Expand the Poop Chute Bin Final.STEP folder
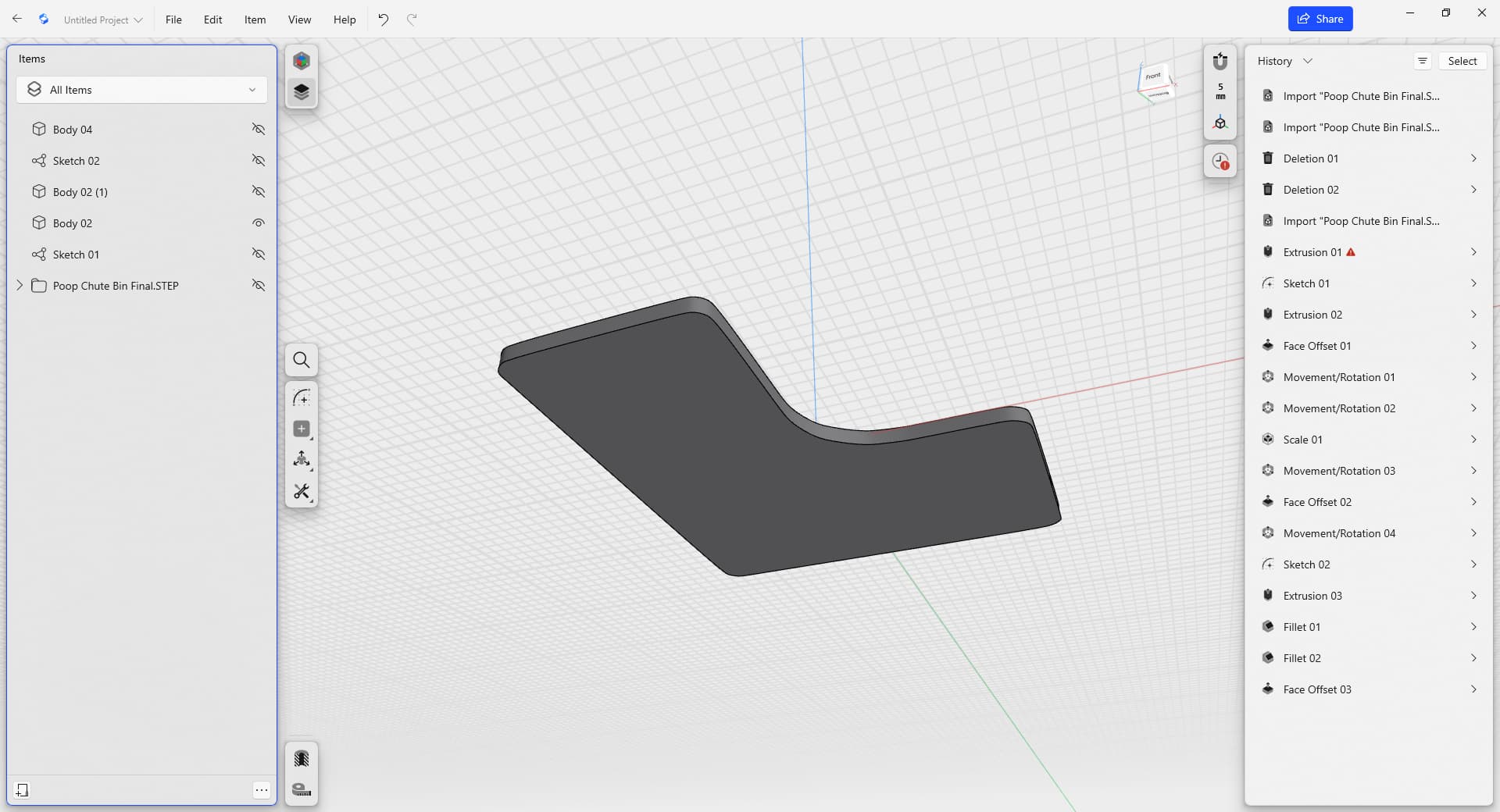 20,285
